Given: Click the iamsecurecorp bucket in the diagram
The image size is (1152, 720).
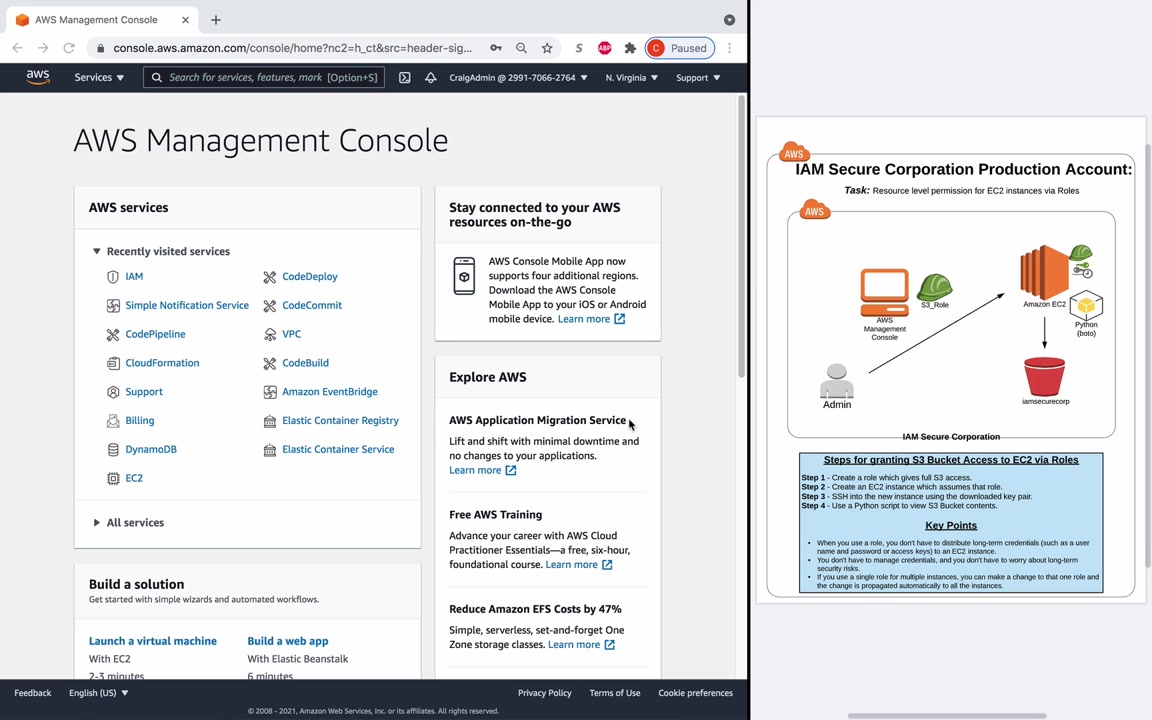Looking at the screenshot, I should pos(1044,376).
